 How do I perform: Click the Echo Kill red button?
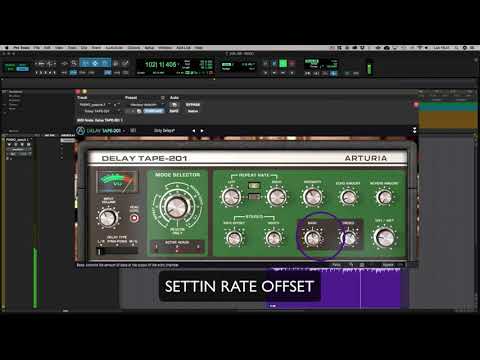pyautogui.click(x=134, y=218)
